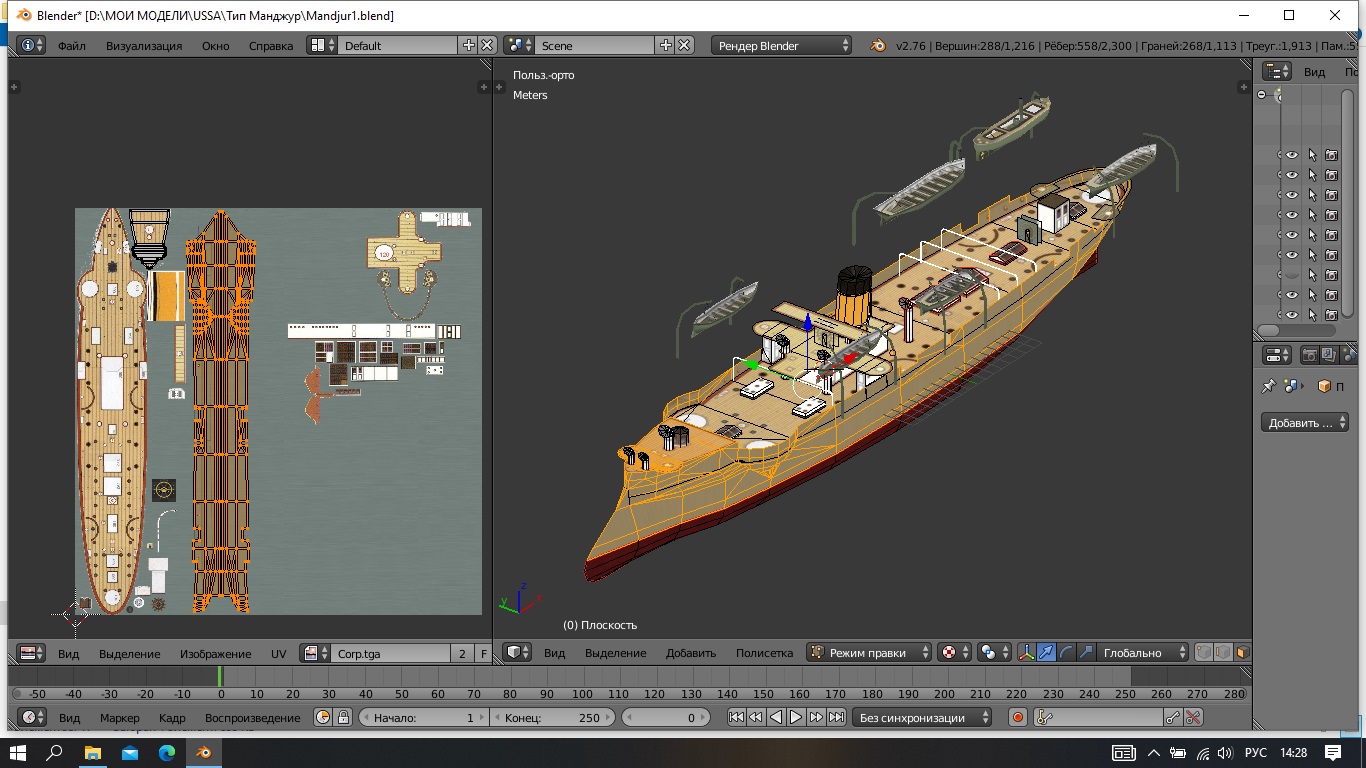Open the Файл menu
The width and height of the screenshot is (1366, 768).
pyautogui.click(x=71, y=45)
